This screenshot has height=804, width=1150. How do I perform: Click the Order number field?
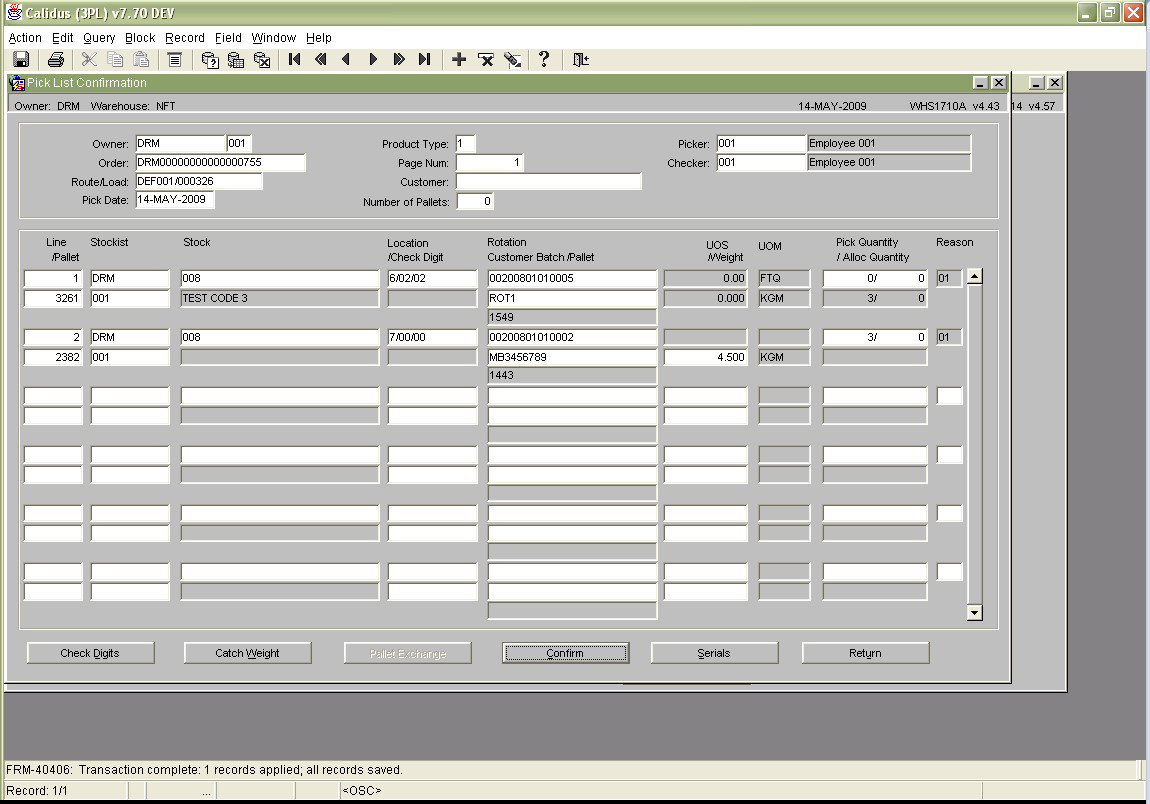(x=220, y=162)
